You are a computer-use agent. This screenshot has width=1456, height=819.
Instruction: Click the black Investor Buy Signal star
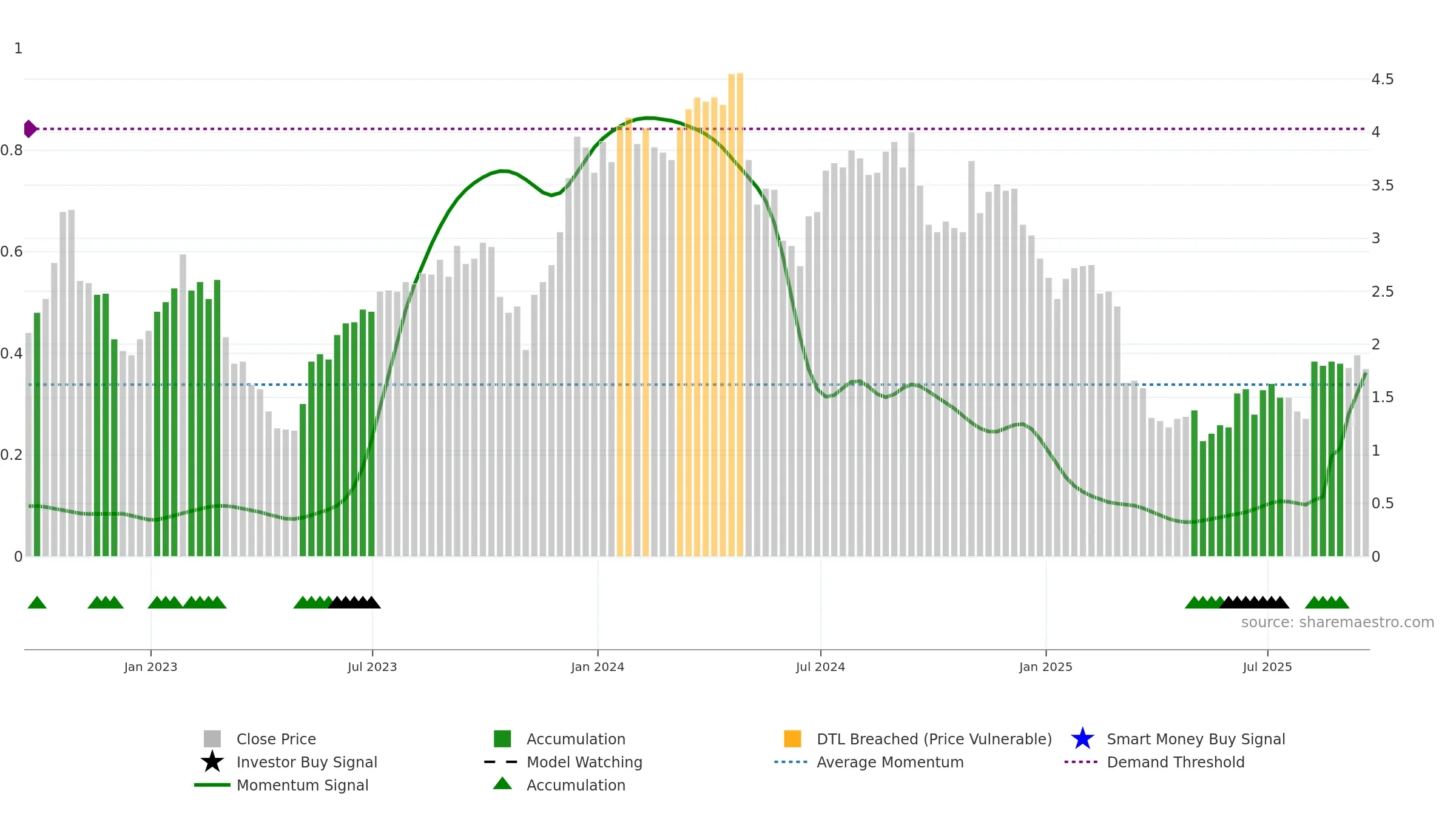(212, 761)
